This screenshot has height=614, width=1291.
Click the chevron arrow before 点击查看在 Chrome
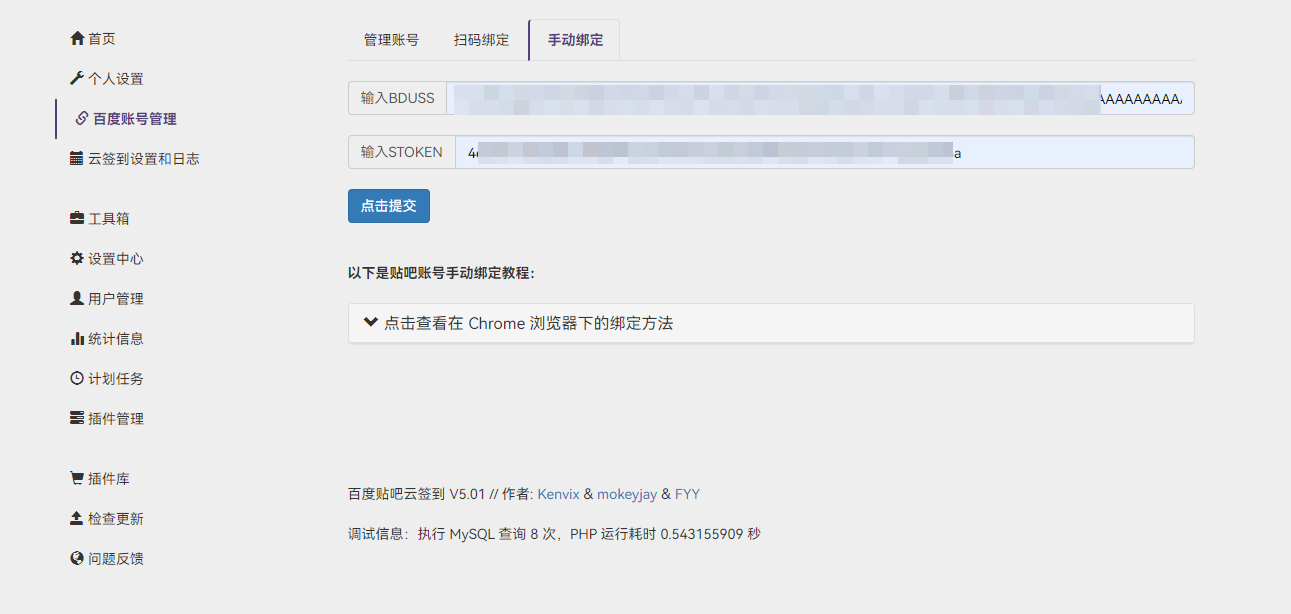371,323
